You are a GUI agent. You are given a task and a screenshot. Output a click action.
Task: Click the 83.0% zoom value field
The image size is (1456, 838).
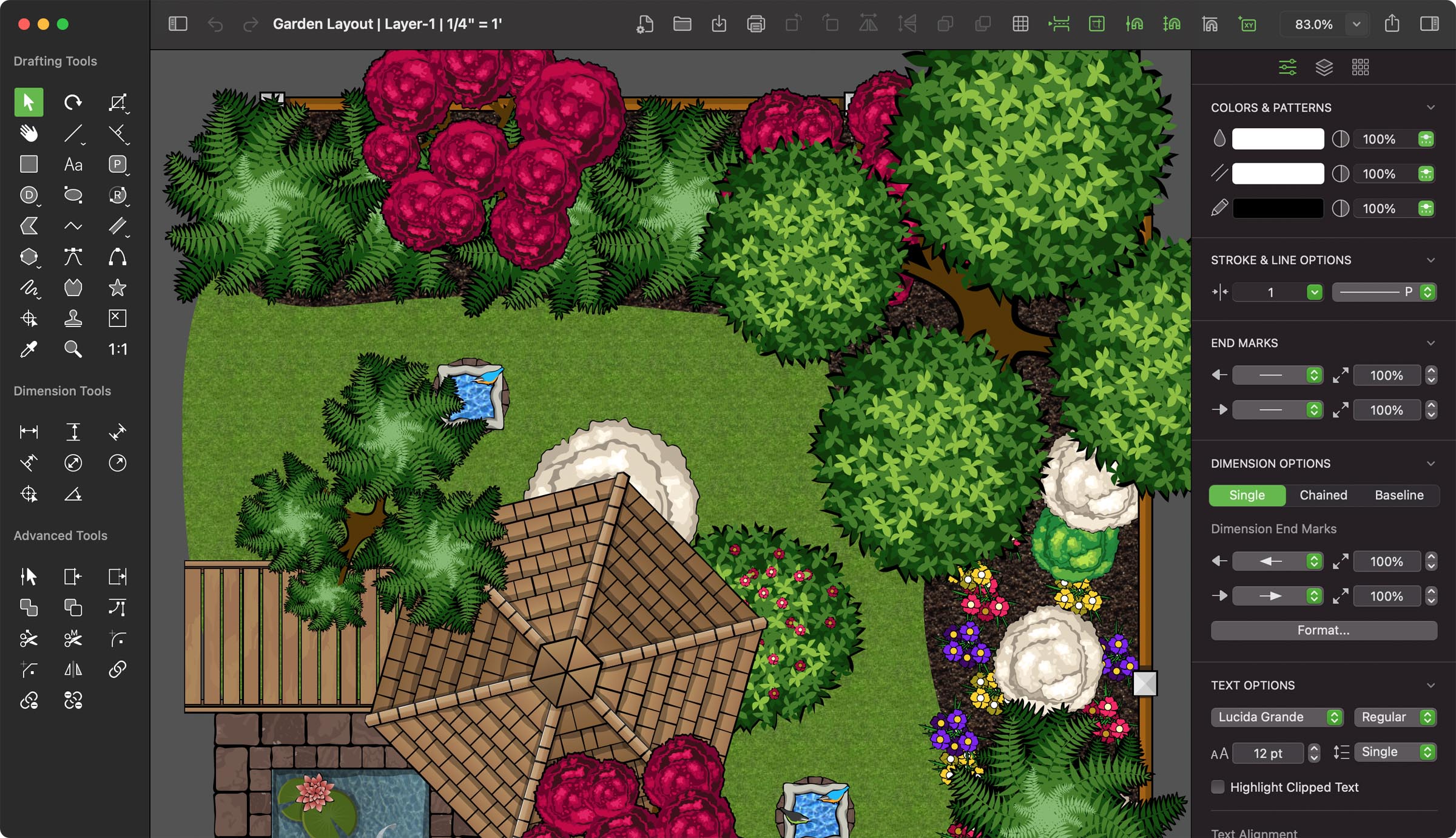(1313, 24)
